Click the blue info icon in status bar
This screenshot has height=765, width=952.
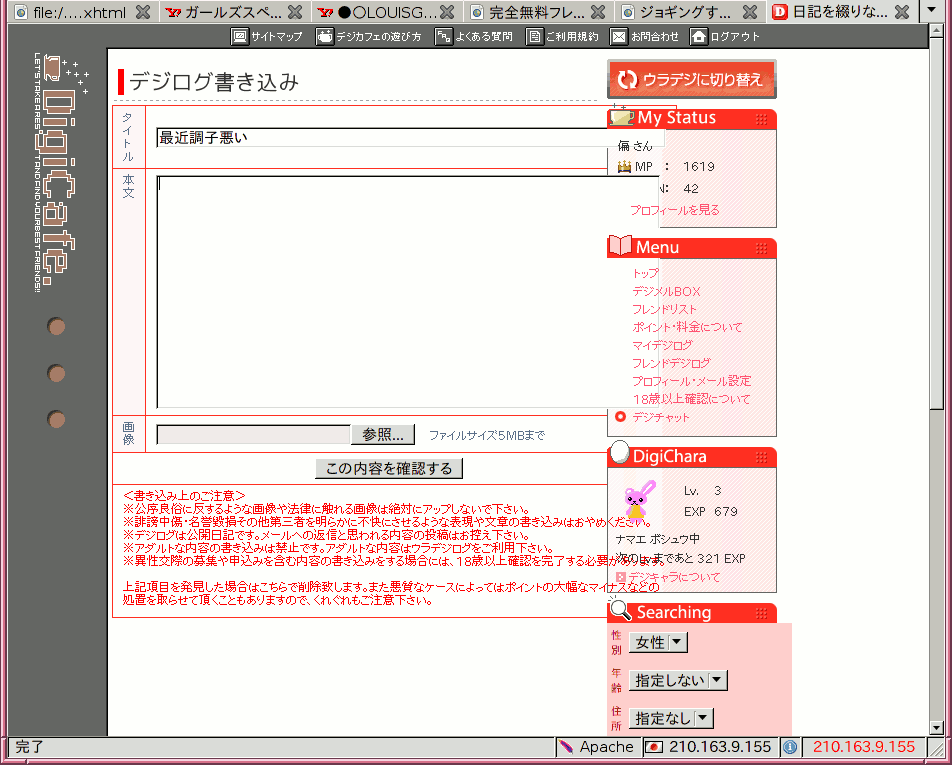[x=789, y=747]
